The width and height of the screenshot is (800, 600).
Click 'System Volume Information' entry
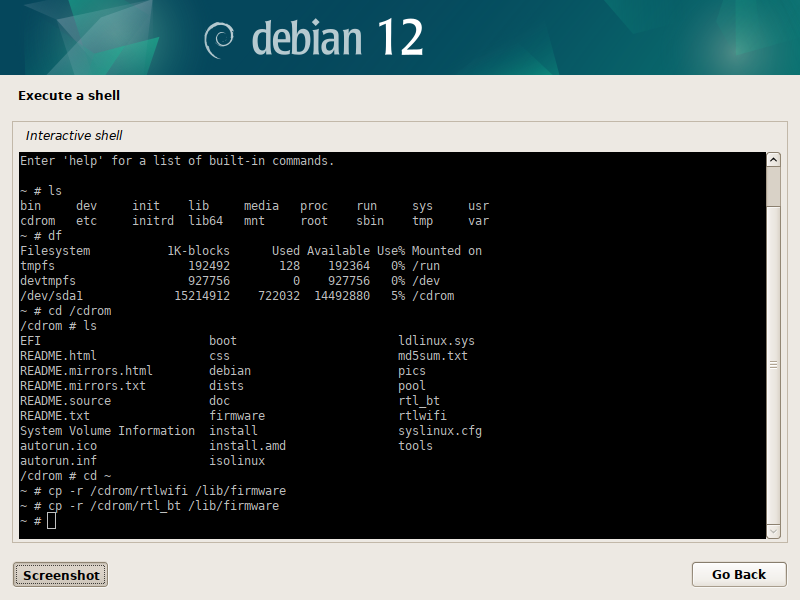[x=108, y=431]
